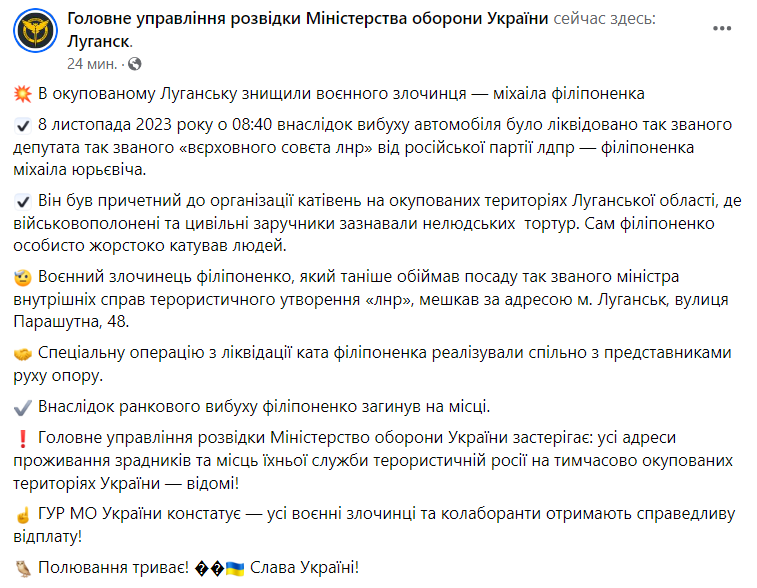
Task: Click the 'Слава Україні!' text
Action: tap(307, 568)
